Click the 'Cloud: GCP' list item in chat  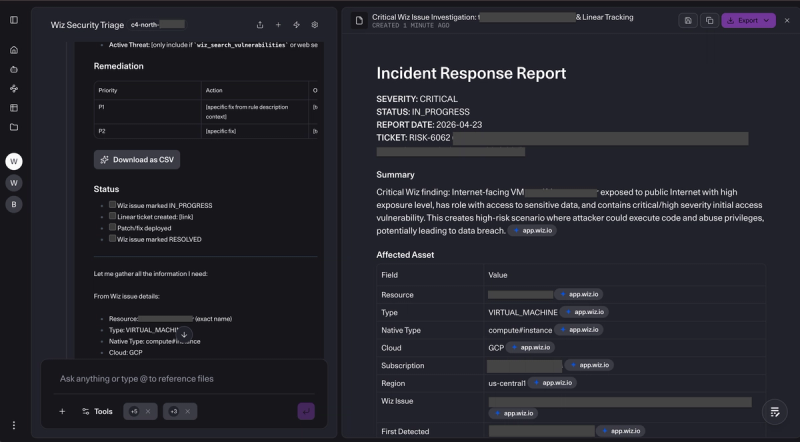pos(126,353)
